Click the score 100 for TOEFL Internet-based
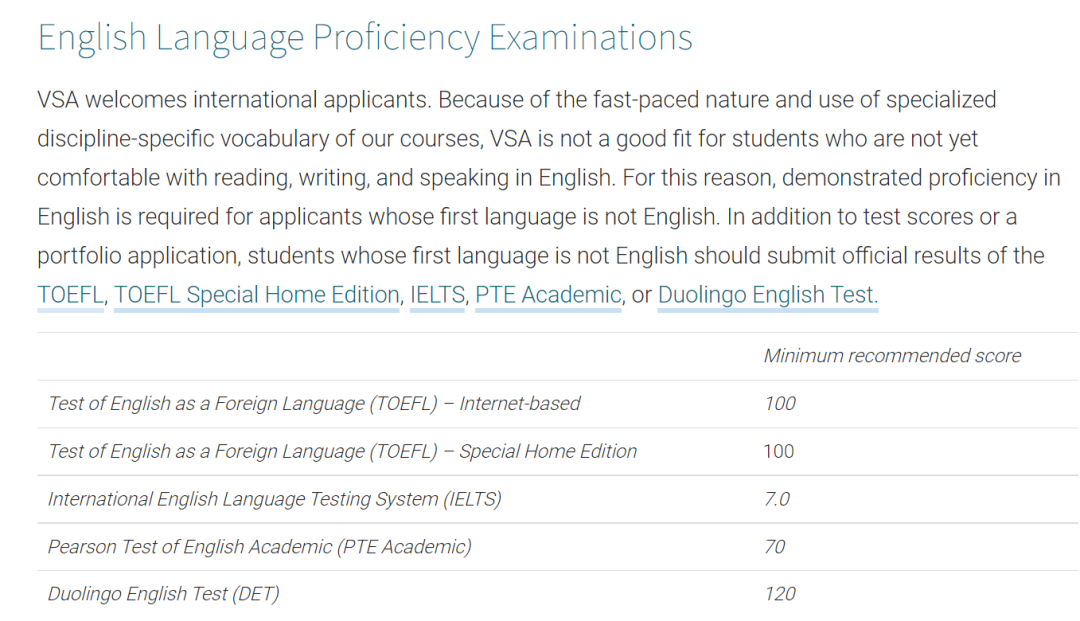 pos(780,403)
